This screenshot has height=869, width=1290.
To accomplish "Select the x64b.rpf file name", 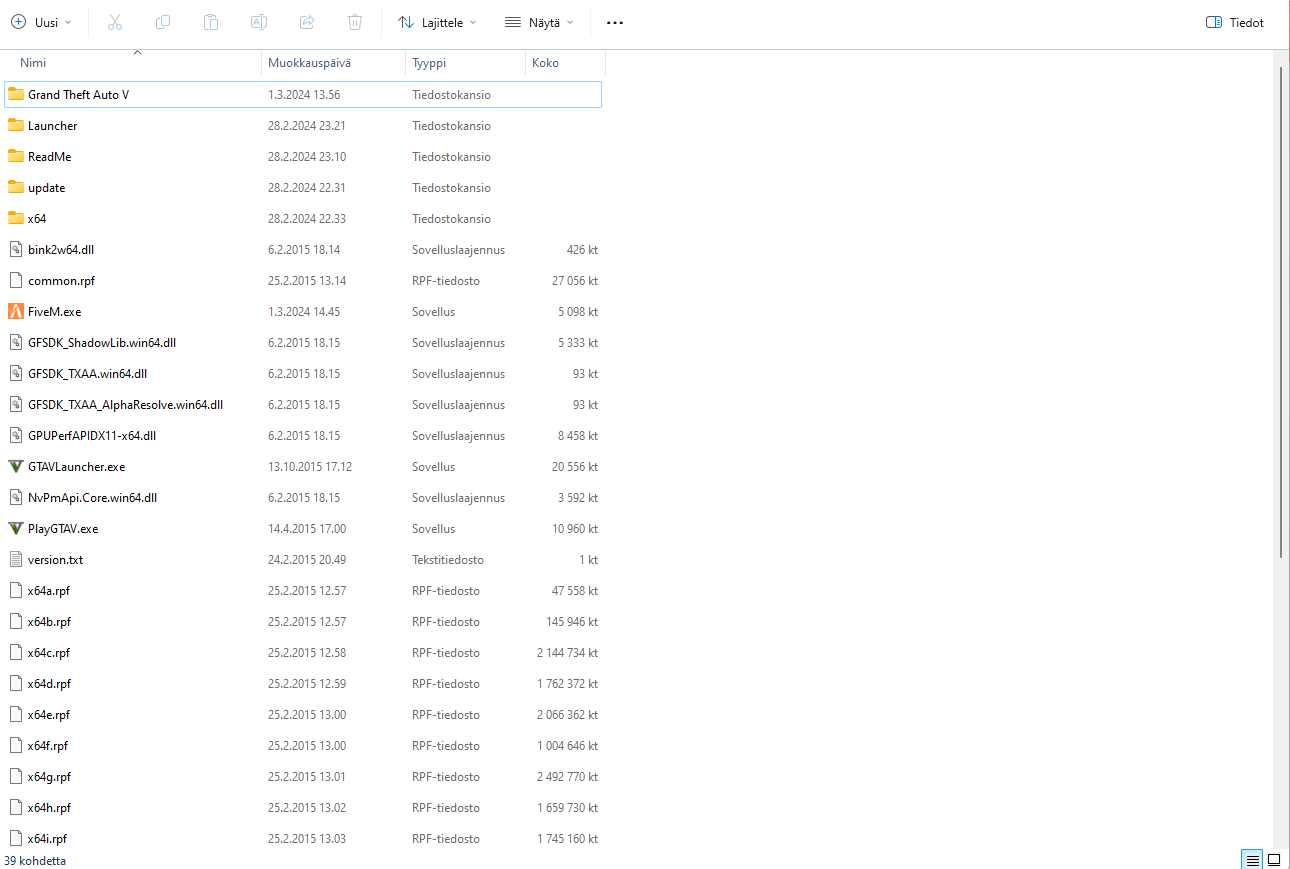I will pos(49,622).
